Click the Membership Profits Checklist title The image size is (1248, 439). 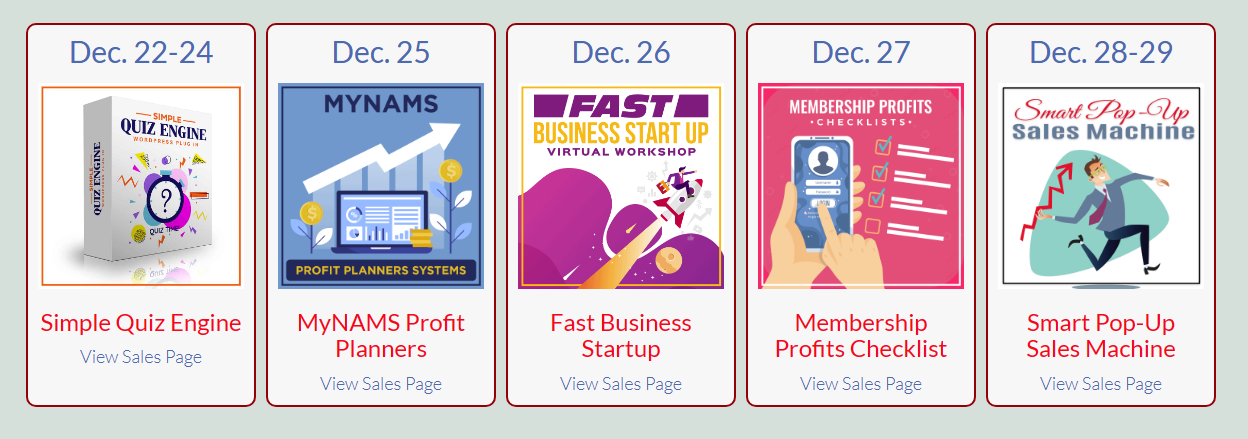click(x=861, y=336)
